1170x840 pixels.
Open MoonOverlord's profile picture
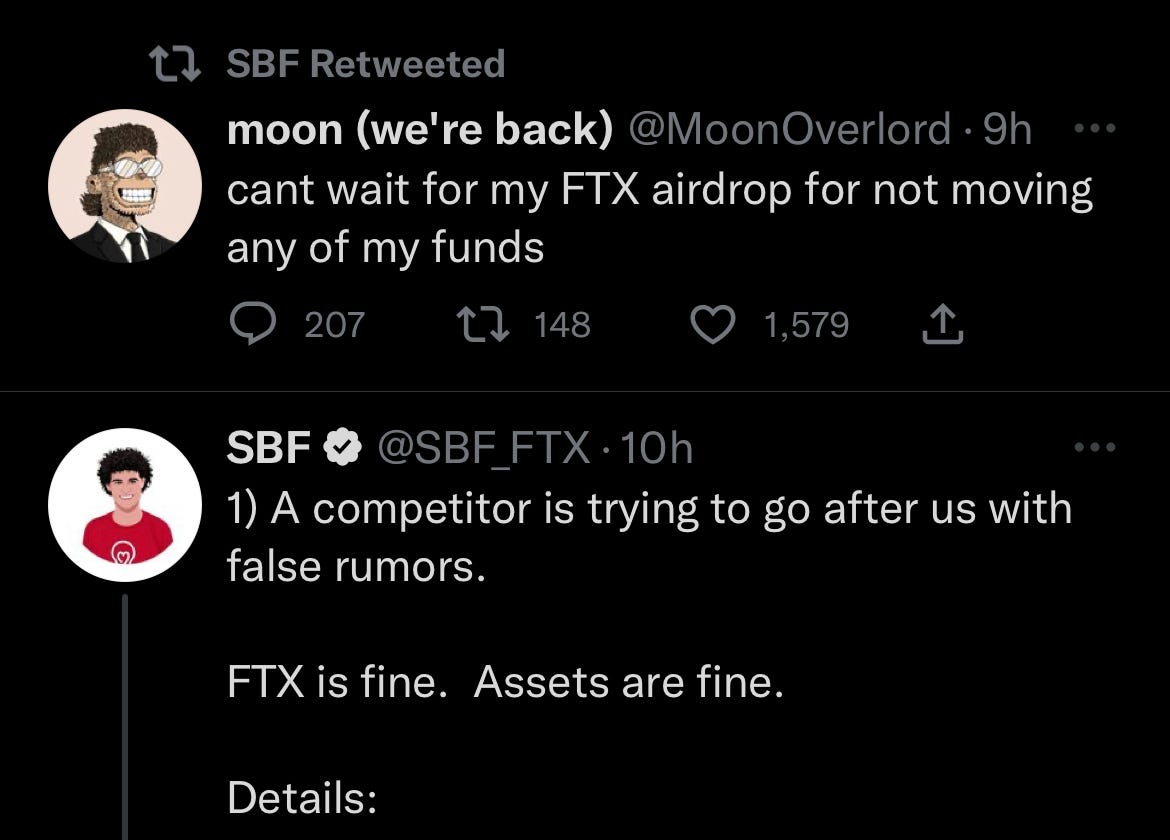point(123,186)
